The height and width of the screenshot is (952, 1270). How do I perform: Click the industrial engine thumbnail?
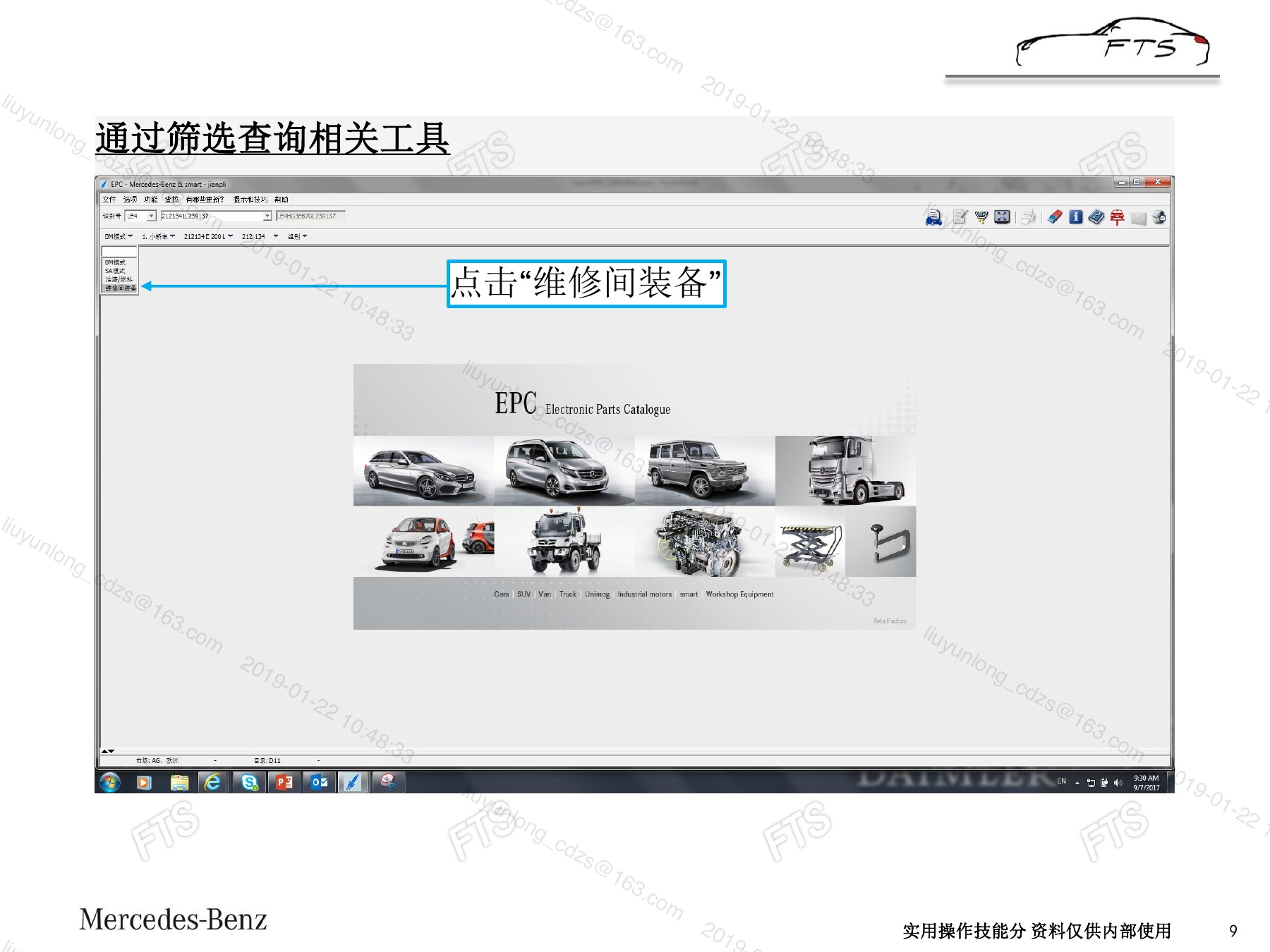tap(705, 542)
